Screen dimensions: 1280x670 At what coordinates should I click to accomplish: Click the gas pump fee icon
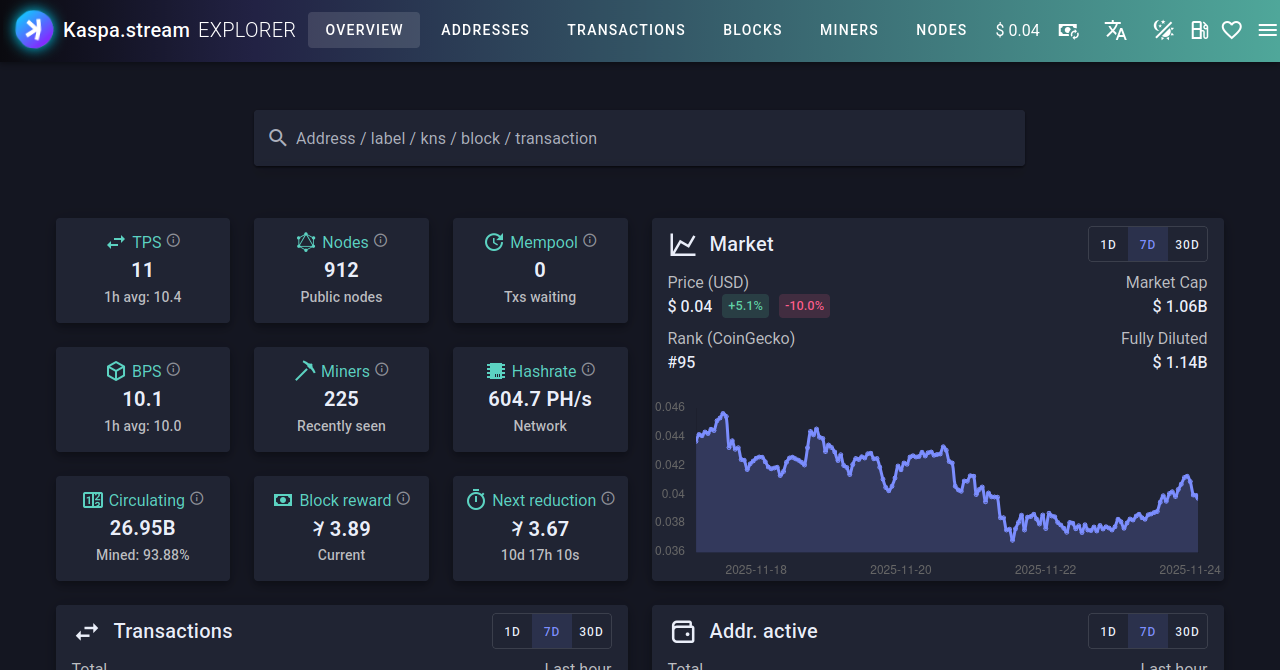click(x=1200, y=30)
